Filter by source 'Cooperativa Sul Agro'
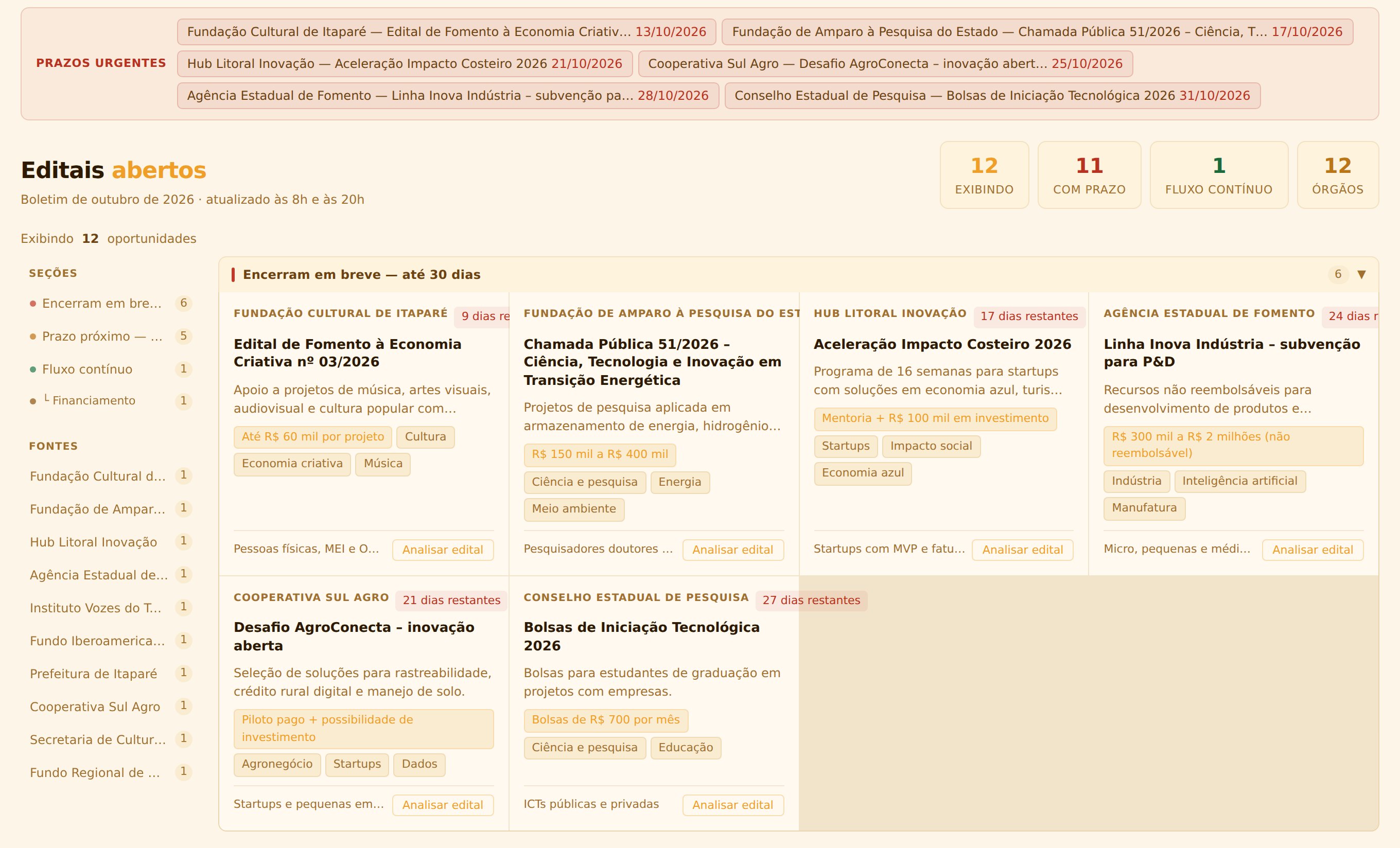Viewport: 1400px width, 848px height. coord(110,706)
